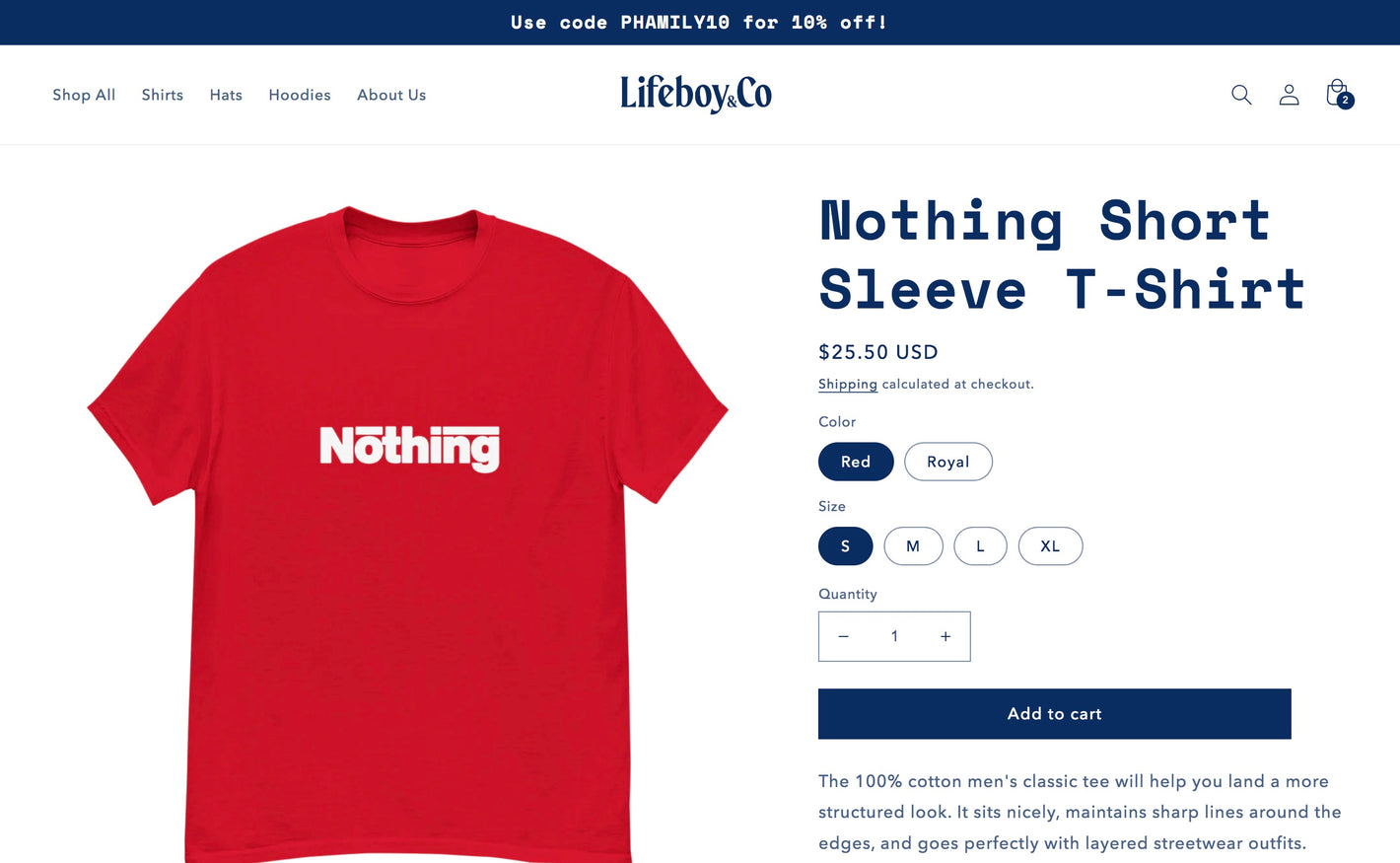Open the Shop All menu item
This screenshot has height=863, width=1400.
pyautogui.click(x=84, y=95)
